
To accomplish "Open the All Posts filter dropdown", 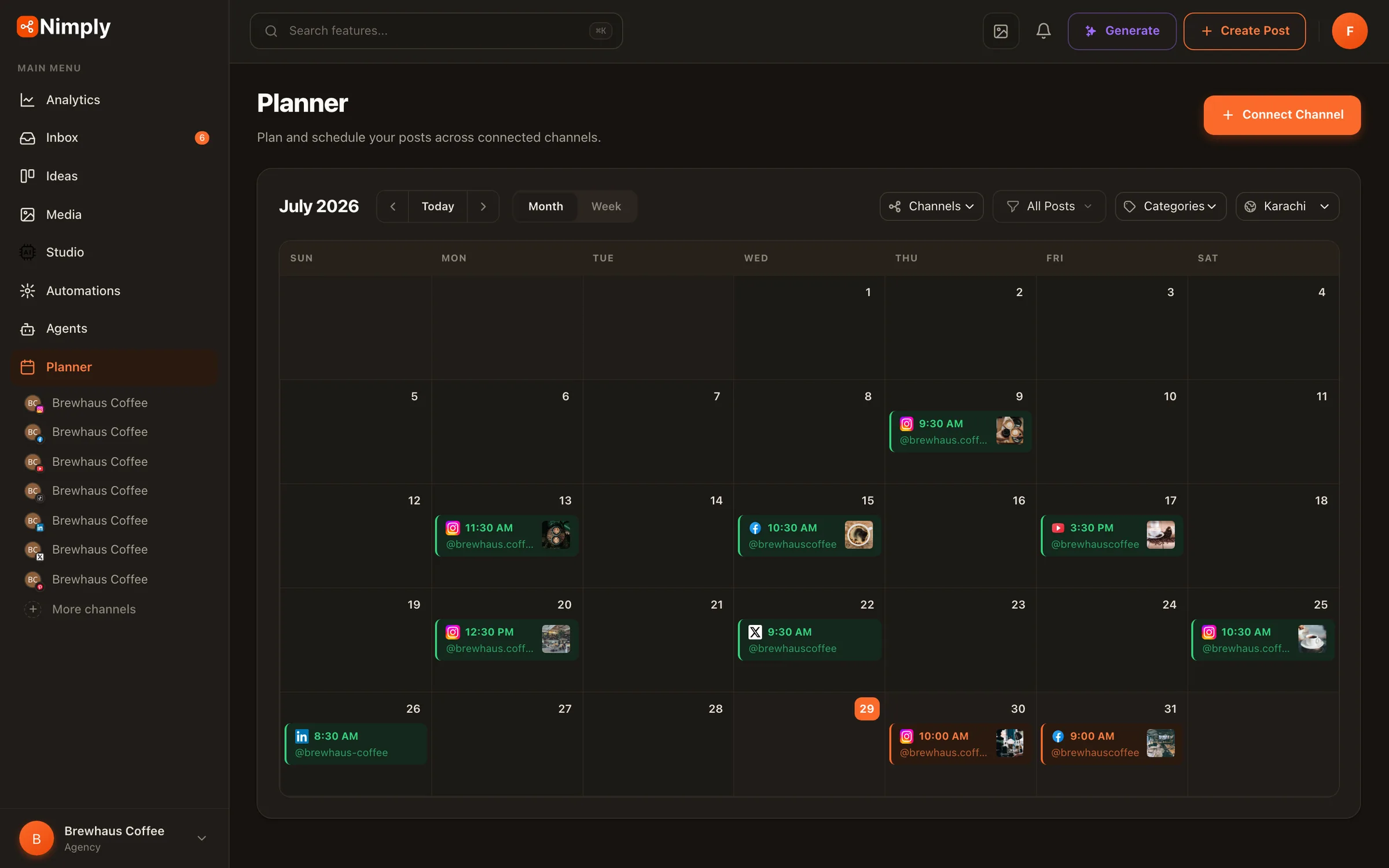I will click(x=1049, y=207).
